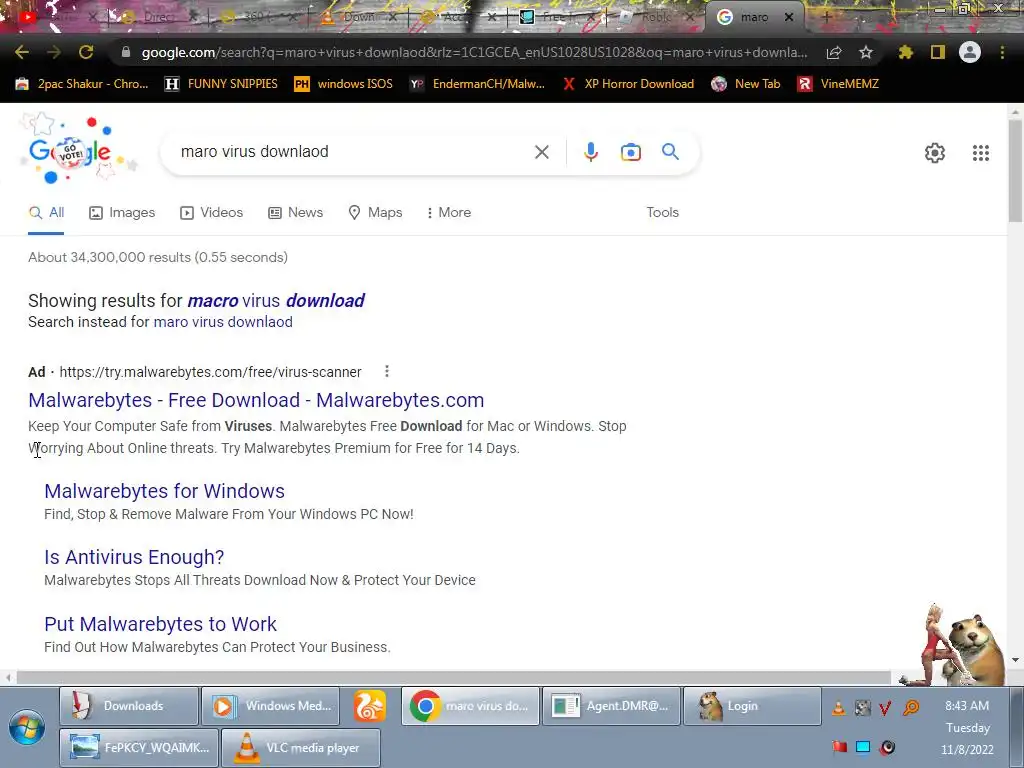Screen dimensions: 1024x768
Task: Switch to the active maro tab
Action: click(755, 18)
